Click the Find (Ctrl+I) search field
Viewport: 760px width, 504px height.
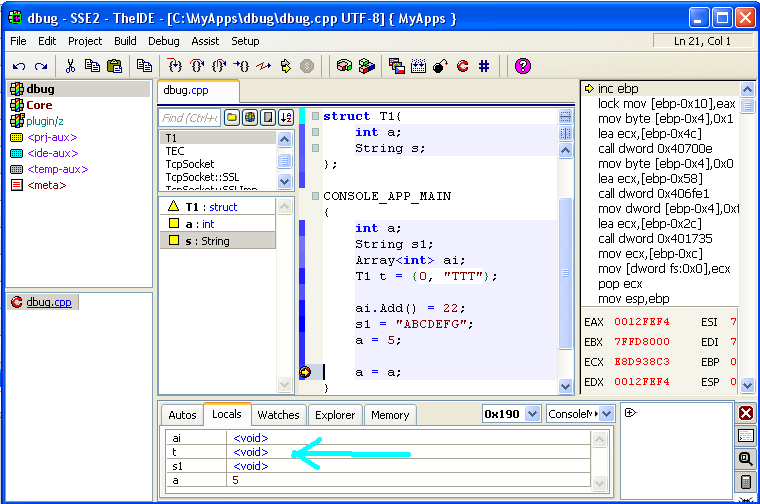tap(190, 117)
